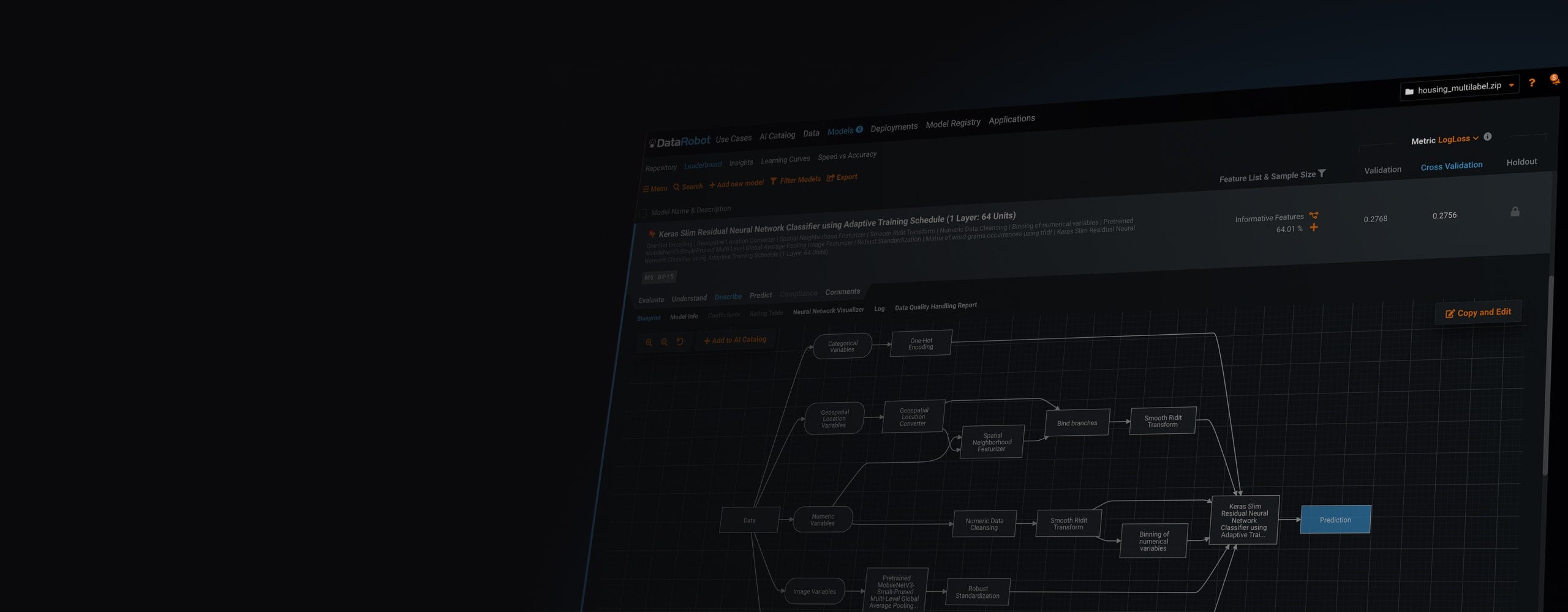Open the Log subtab

[879, 309]
